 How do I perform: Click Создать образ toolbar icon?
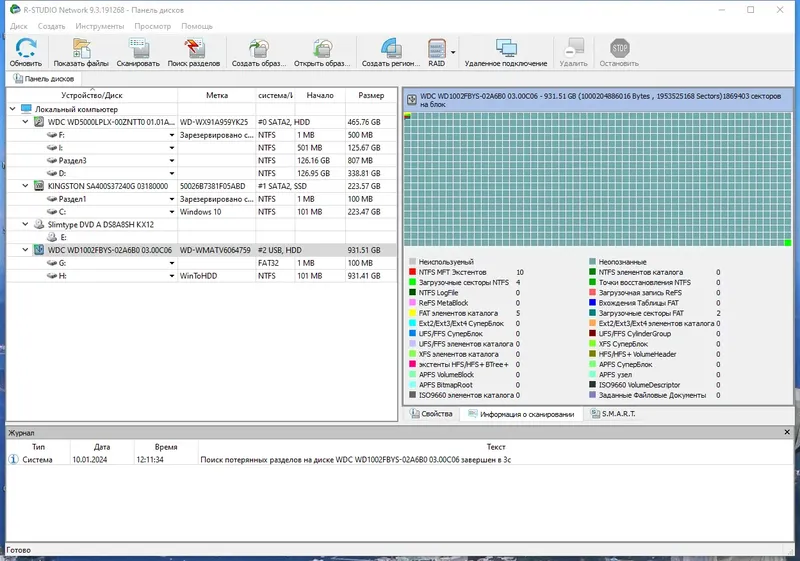[x=262, y=52]
